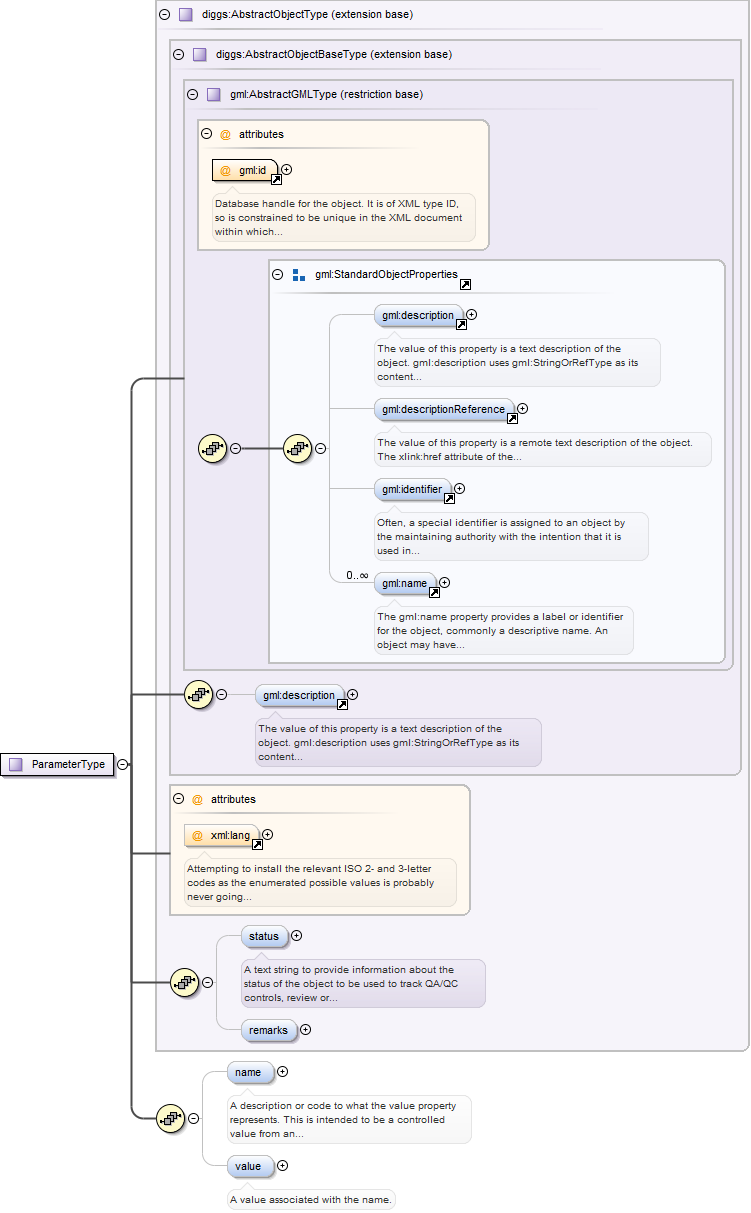Collapse the xml:lang attributes box
The height and width of the screenshot is (1213, 751).
coord(178,799)
